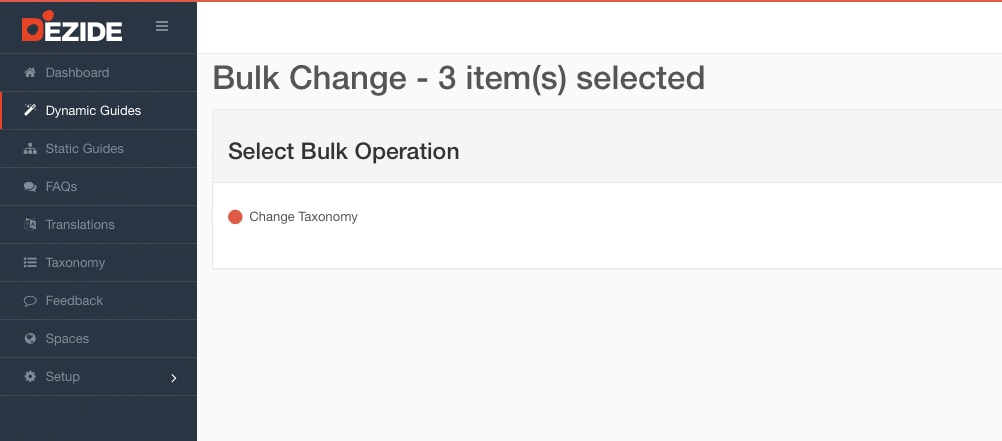Click the FAQs chat bubbles icon
This screenshot has height=441, width=1002.
coord(30,186)
